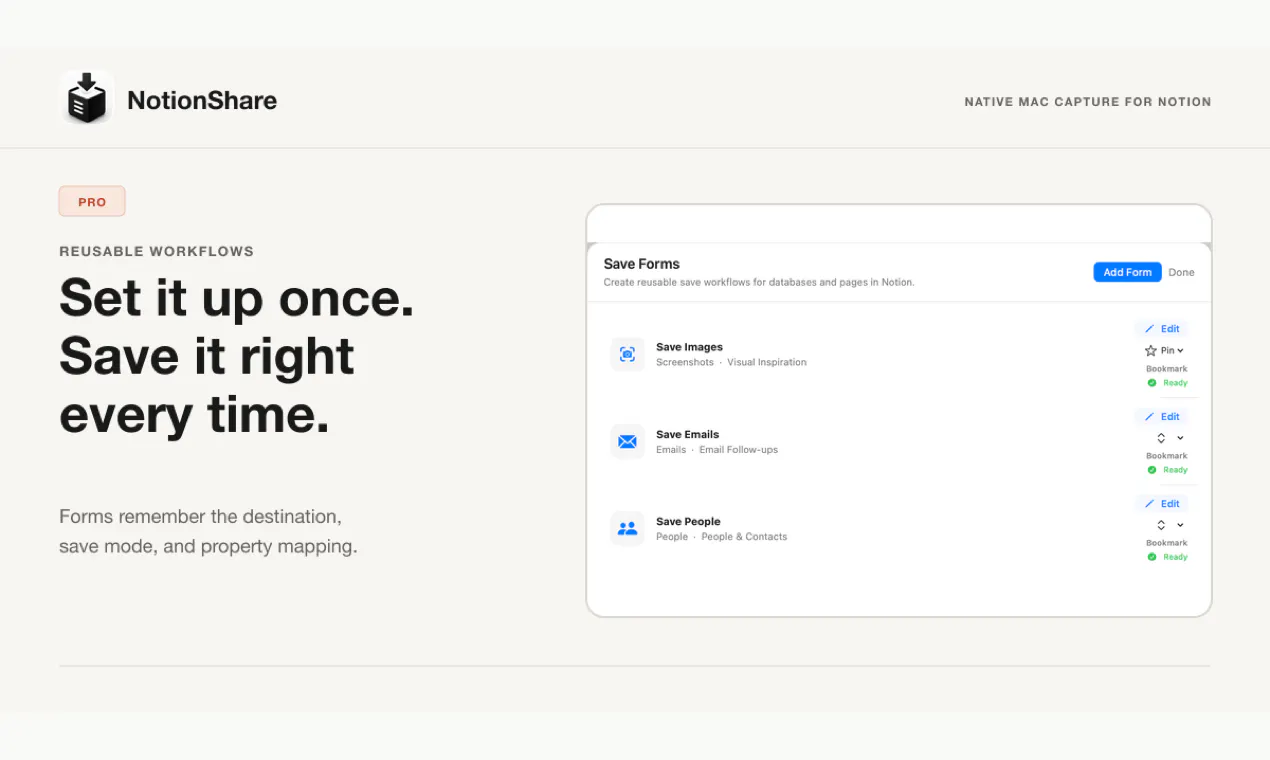Click Bookmark label in Save Images row

[1166, 369]
